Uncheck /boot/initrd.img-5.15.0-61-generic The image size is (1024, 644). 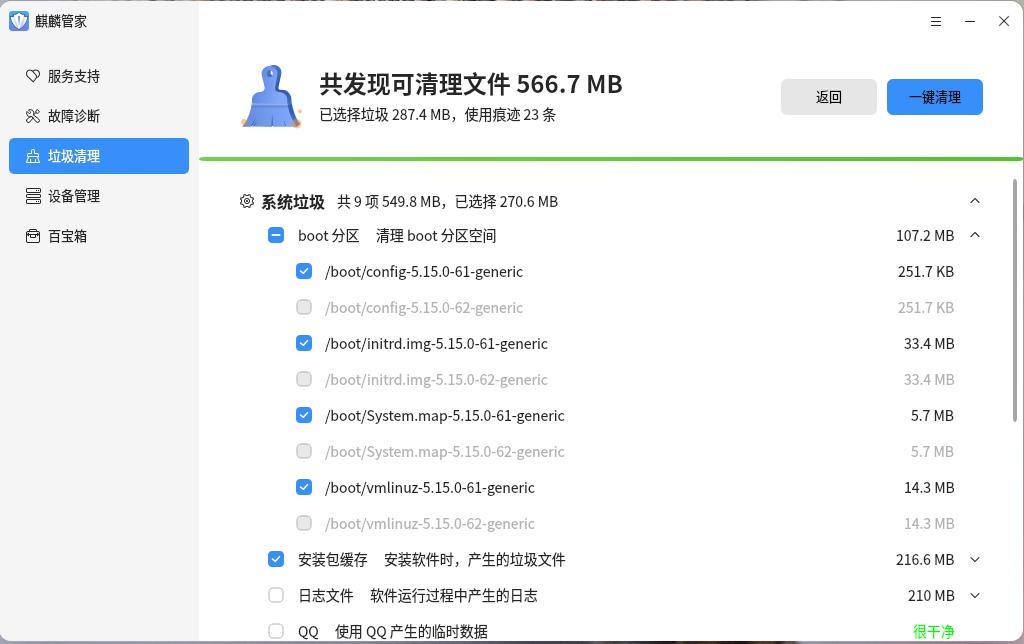[304, 343]
